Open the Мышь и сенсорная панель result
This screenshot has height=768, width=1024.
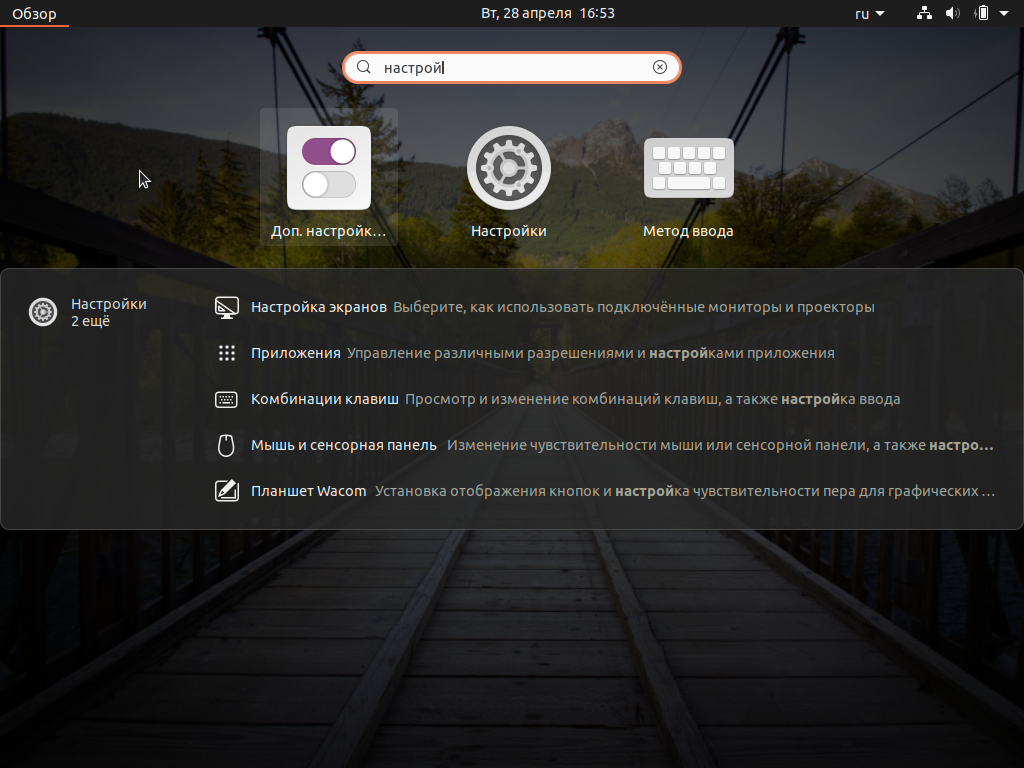[x=605, y=445]
